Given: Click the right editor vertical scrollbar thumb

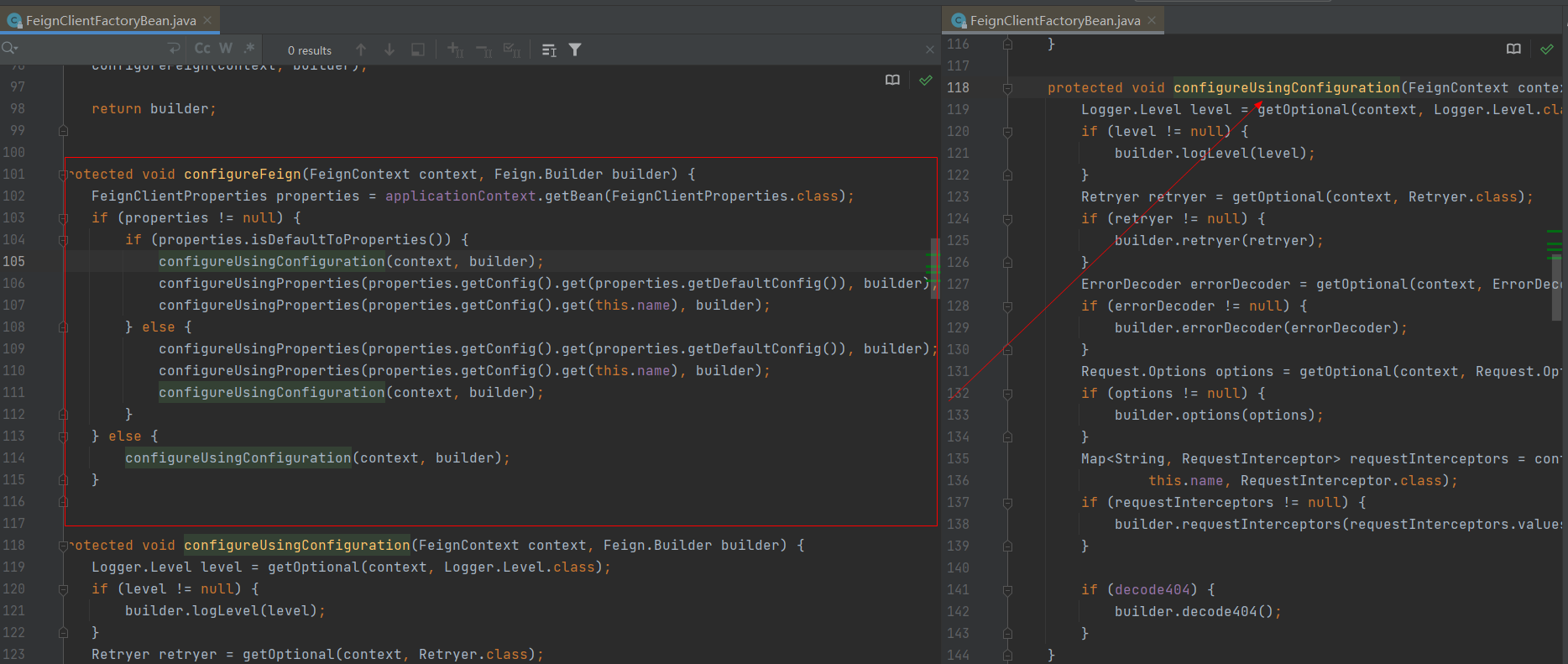Looking at the screenshot, I should pos(1556,288).
